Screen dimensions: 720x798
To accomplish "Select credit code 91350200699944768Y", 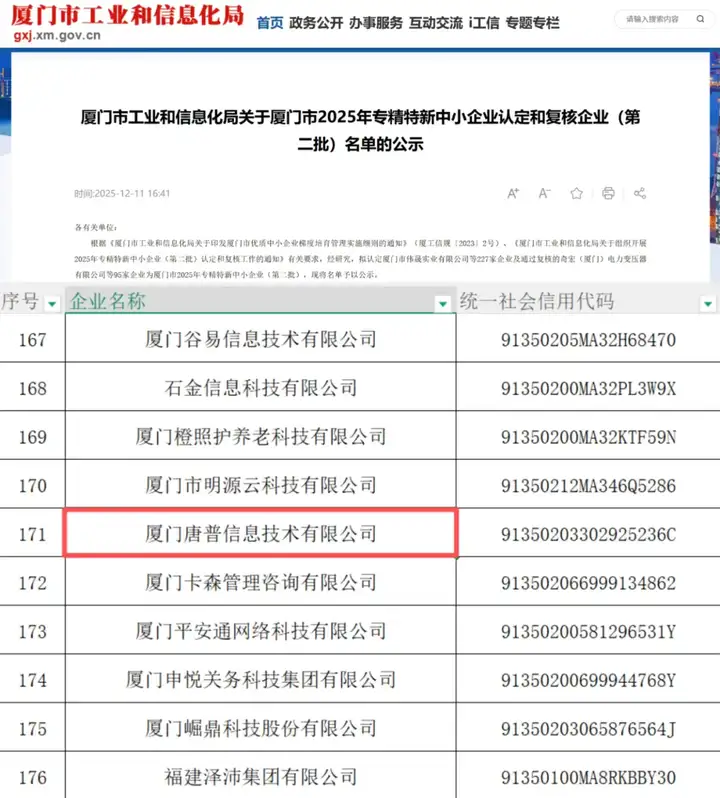I will click(588, 680).
